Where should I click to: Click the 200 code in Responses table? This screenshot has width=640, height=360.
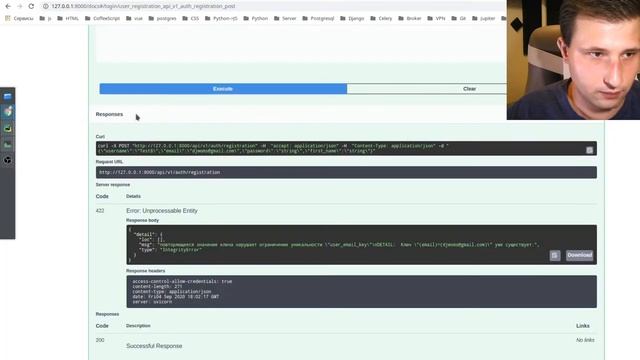[x=100, y=340]
